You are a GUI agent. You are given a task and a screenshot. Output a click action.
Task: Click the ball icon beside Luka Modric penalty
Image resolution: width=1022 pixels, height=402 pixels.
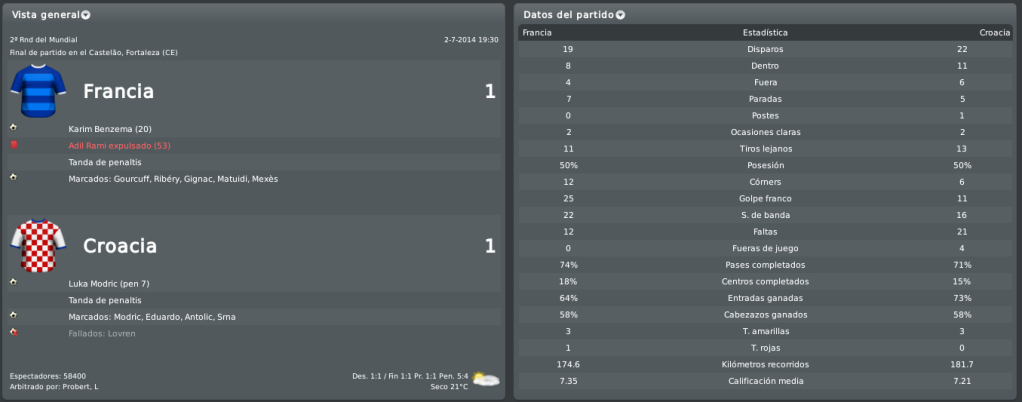point(14,283)
